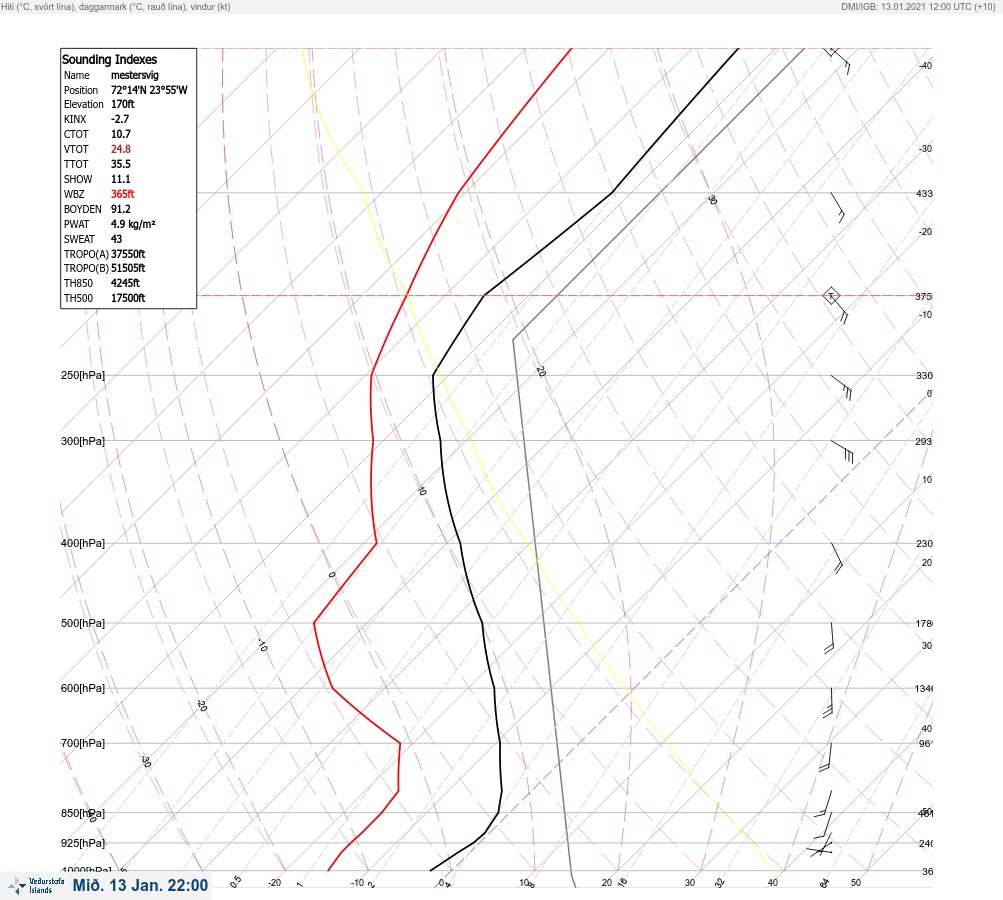
Task: Click the Sounding Indexes heading
Action: pos(109,59)
